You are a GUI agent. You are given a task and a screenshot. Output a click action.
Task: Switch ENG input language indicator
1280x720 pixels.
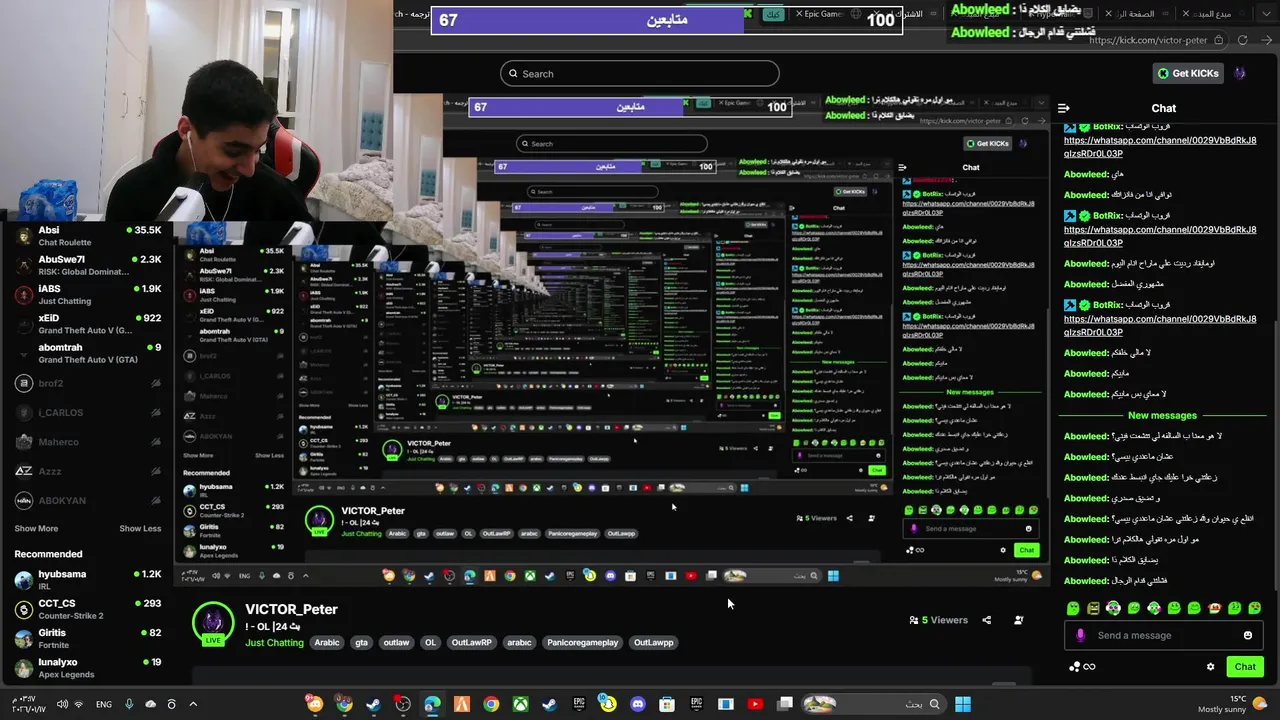click(104, 704)
